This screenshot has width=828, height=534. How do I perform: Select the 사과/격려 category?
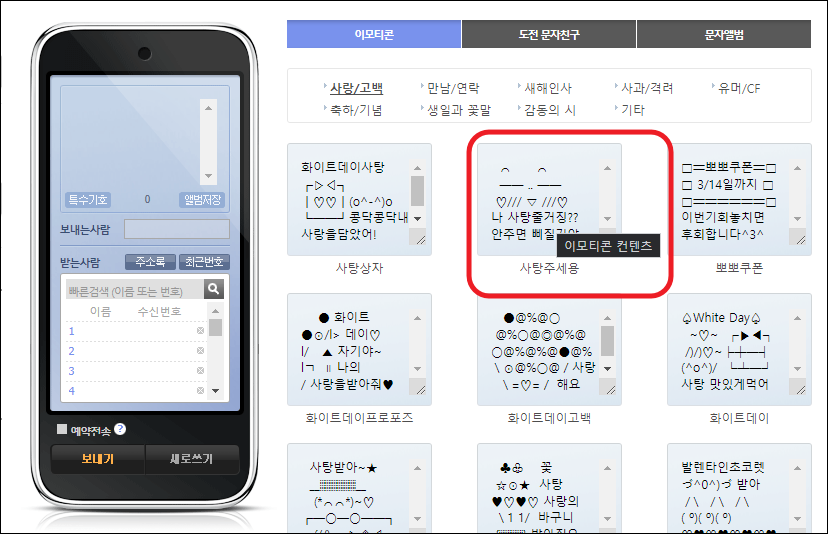pyautogui.click(x=647, y=88)
